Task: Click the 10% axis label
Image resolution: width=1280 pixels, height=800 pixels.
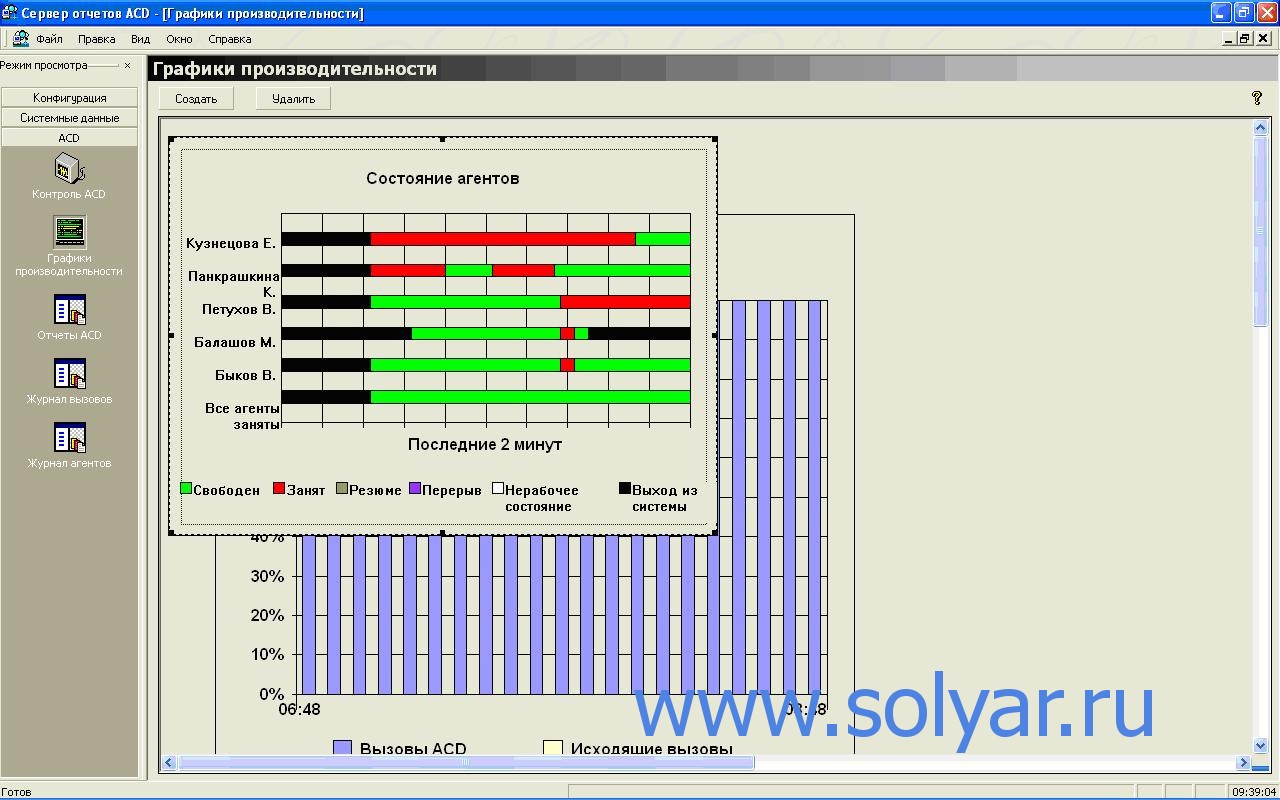Action: coord(267,654)
